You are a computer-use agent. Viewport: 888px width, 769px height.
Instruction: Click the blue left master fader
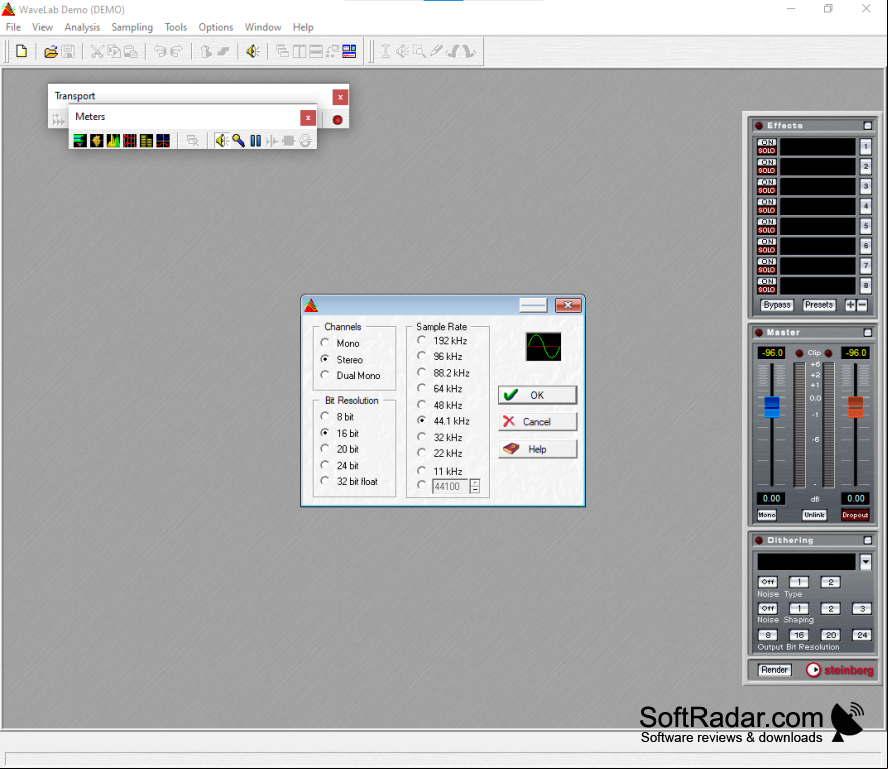click(772, 407)
